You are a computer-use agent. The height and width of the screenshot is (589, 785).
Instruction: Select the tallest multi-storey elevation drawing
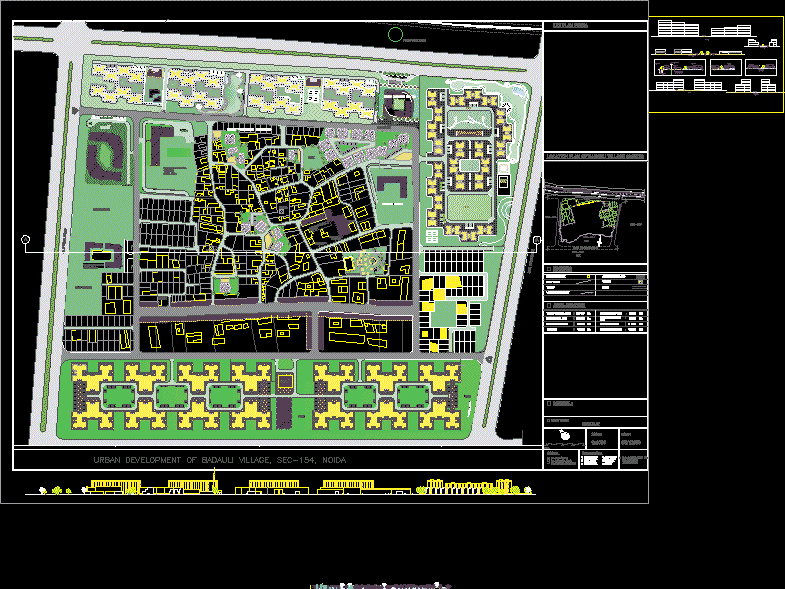tap(678, 29)
